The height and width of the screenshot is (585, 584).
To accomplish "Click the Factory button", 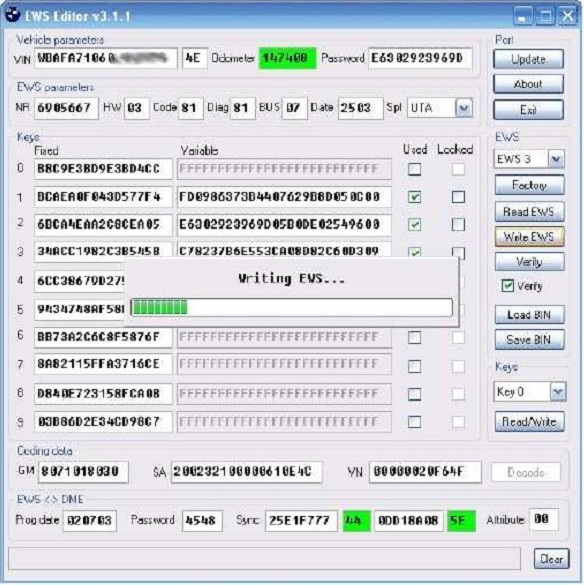I will pos(529,185).
